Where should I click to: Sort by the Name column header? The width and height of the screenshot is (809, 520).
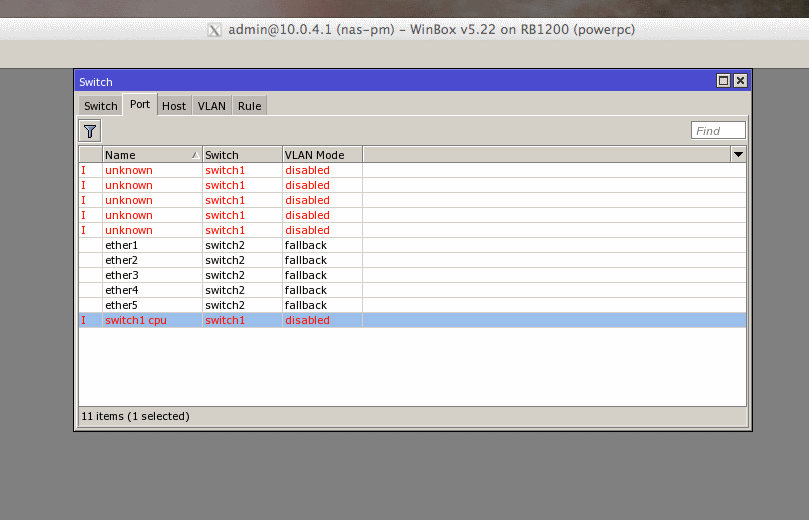[x=152, y=155]
